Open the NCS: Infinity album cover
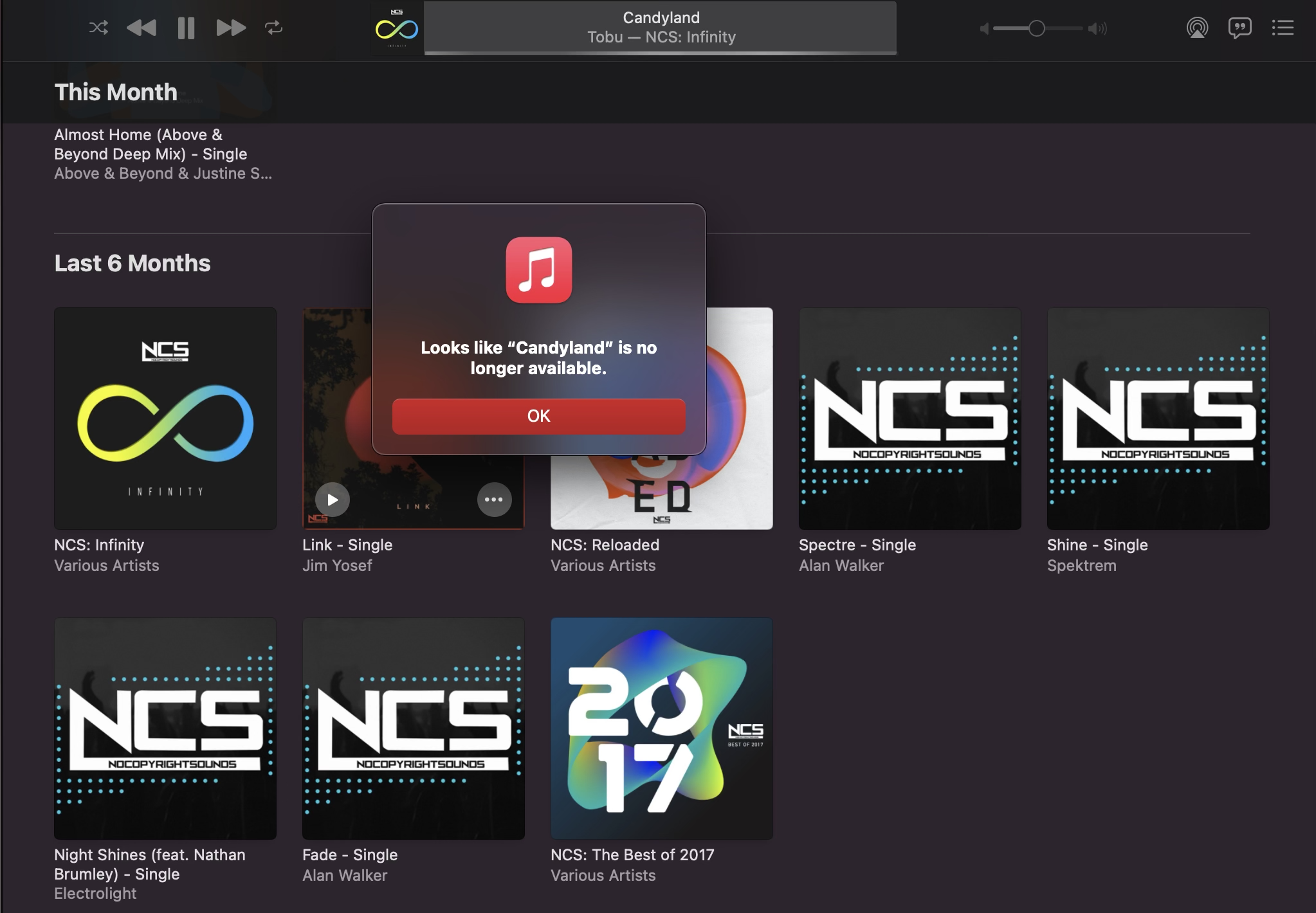The height and width of the screenshot is (913, 1316). click(165, 419)
